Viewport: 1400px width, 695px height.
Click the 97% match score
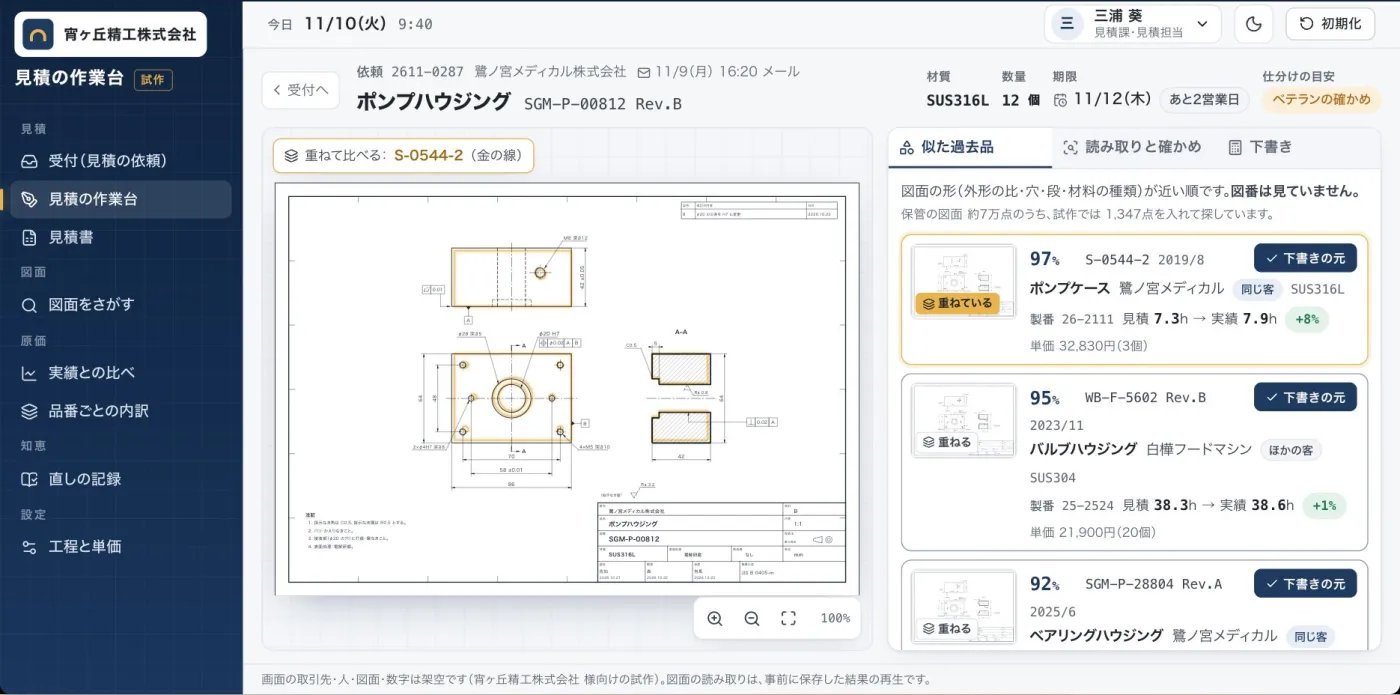coord(1044,259)
